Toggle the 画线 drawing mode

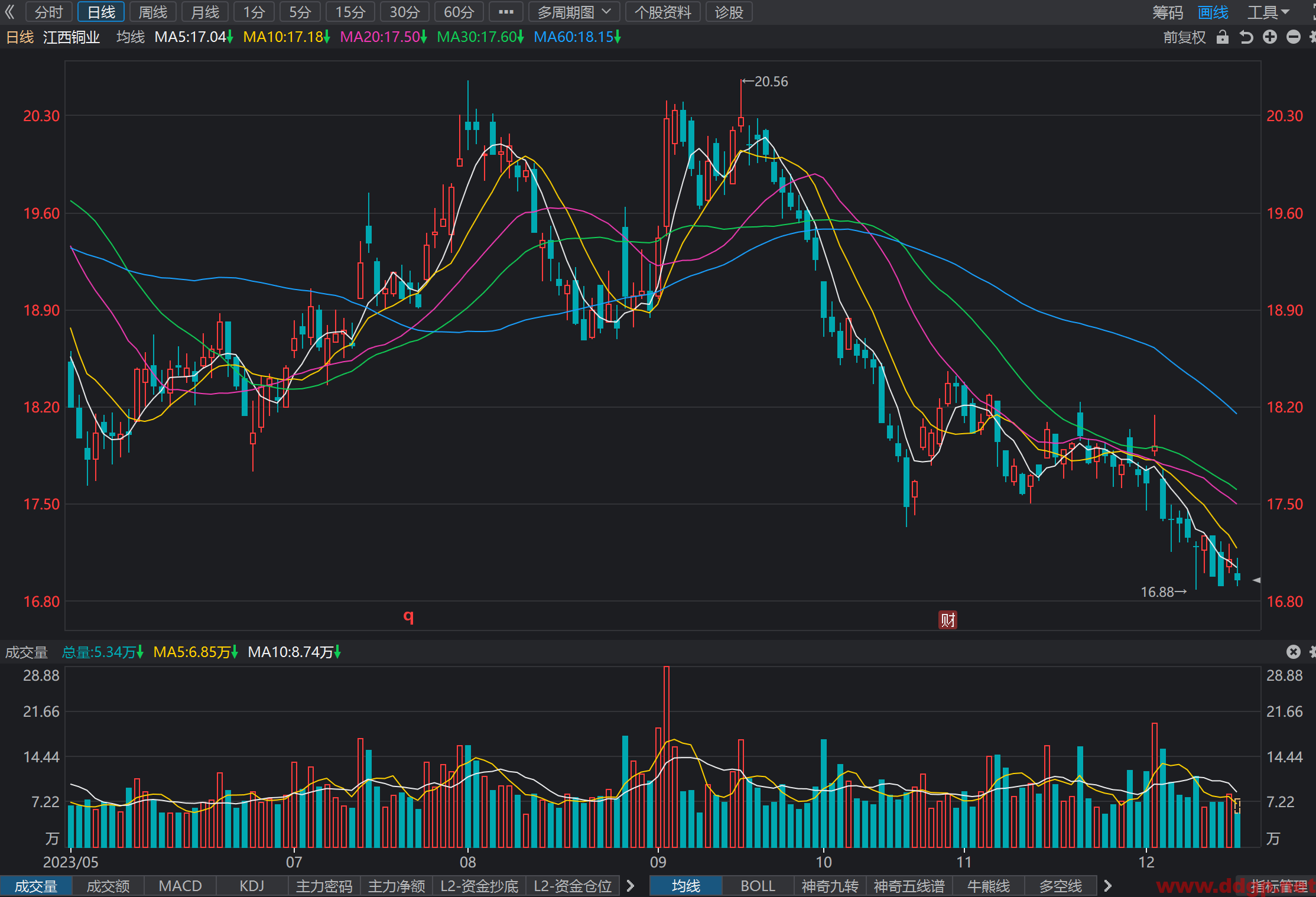(1213, 12)
